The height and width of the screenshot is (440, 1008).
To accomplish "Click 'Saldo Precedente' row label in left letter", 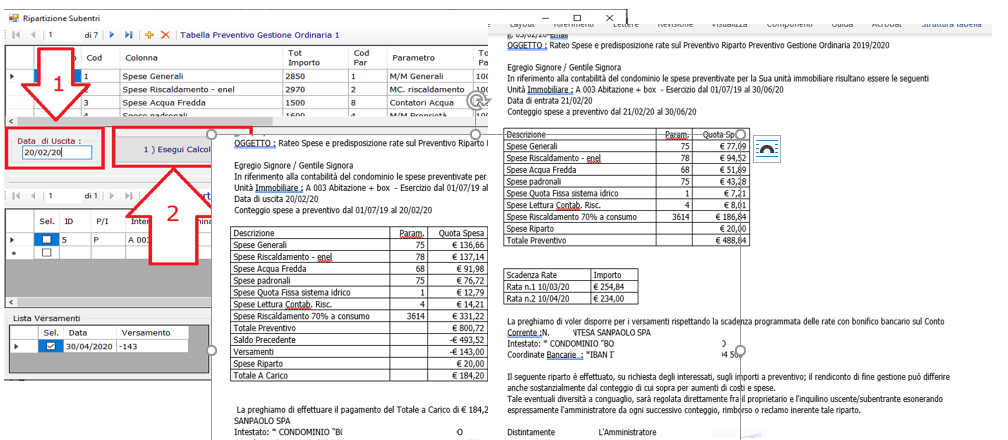I will pyautogui.click(x=310, y=340).
